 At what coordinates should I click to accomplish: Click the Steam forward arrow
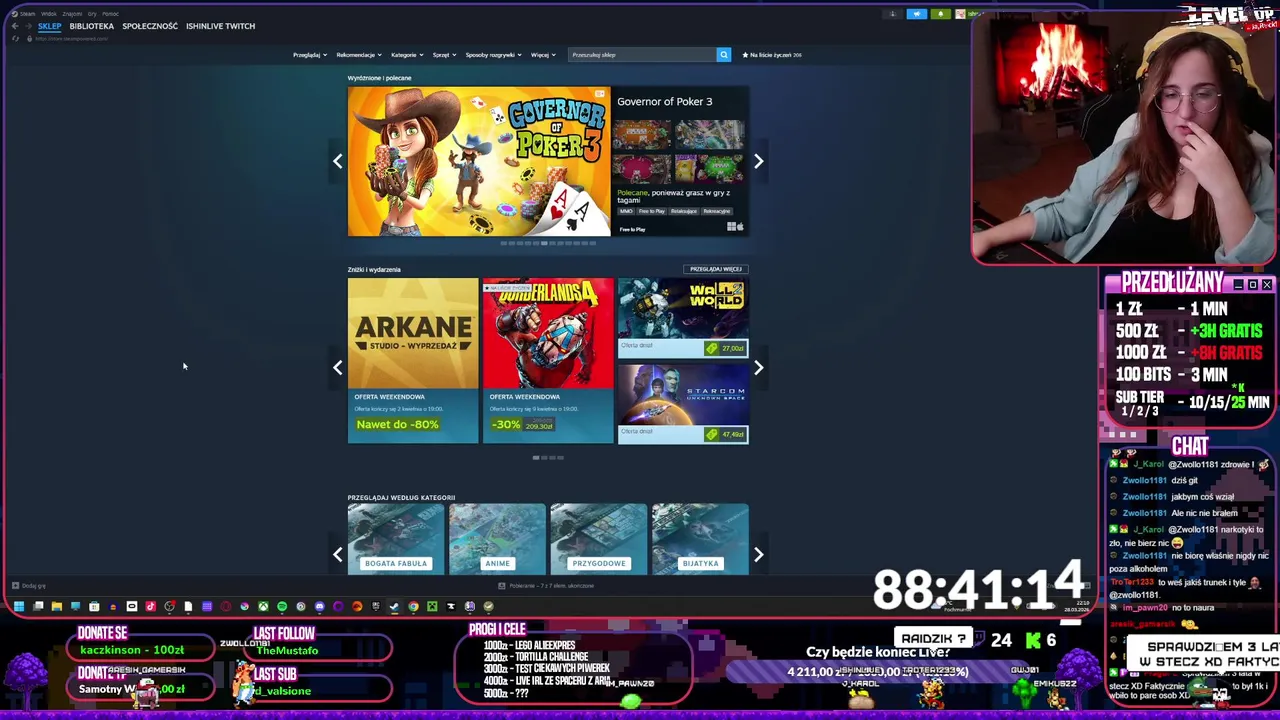(x=28, y=26)
